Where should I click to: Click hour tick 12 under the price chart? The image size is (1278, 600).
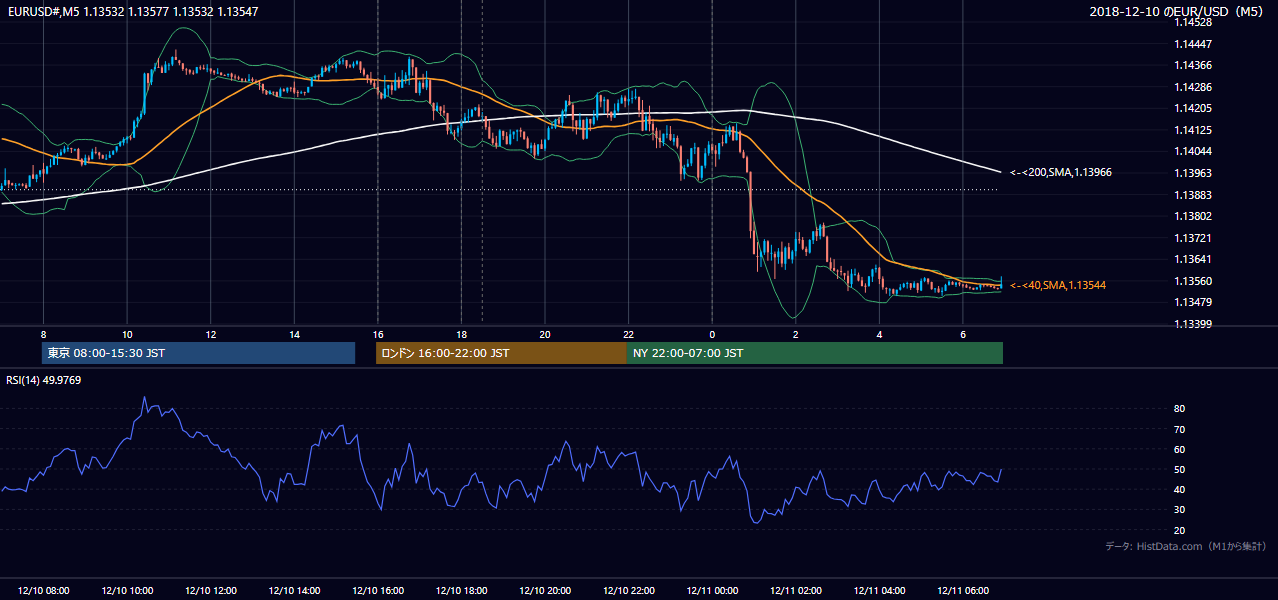click(x=211, y=334)
